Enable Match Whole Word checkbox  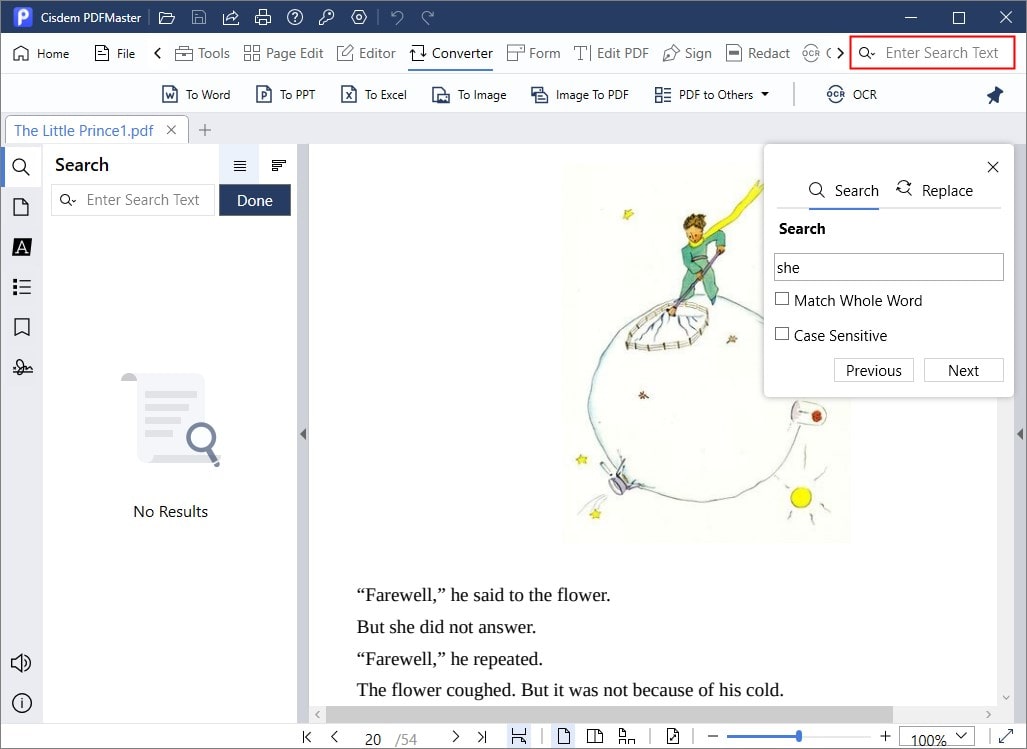pyautogui.click(x=781, y=299)
